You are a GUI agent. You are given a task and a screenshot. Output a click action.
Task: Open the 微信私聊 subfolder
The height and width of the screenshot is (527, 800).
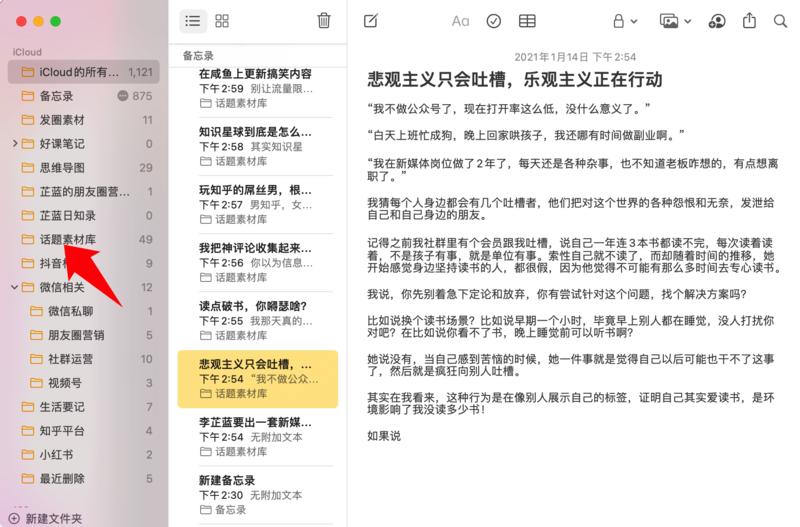84,311
